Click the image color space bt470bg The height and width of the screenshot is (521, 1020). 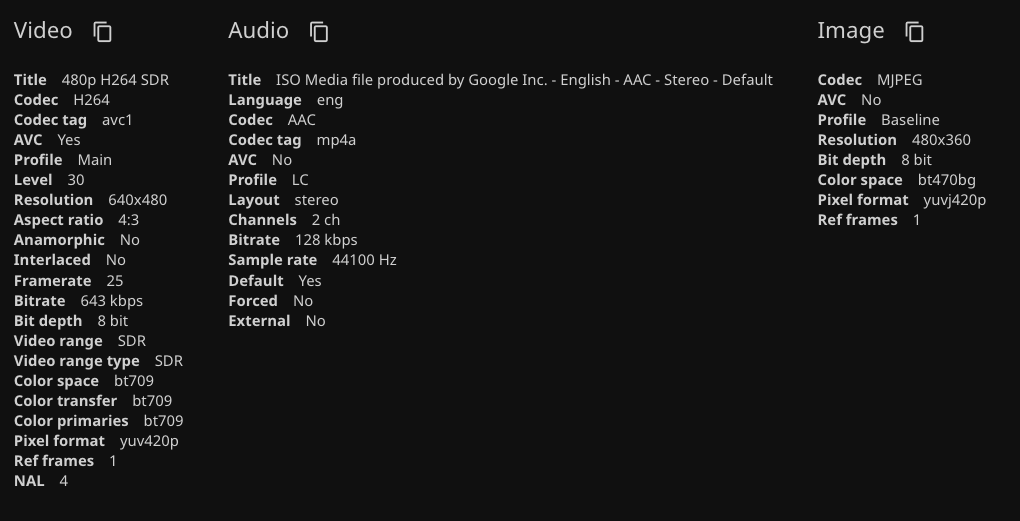click(946, 180)
